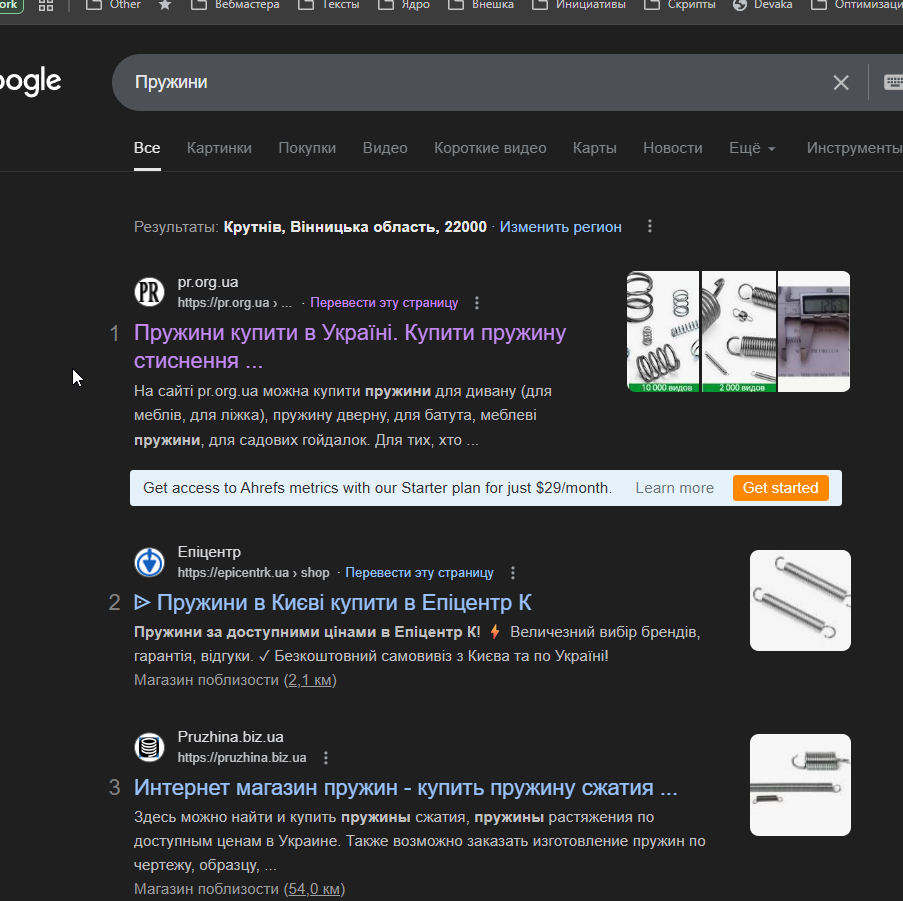Click the 10 000 видов springs thumbnail
The width and height of the screenshot is (903, 901).
[x=663, y=332]
